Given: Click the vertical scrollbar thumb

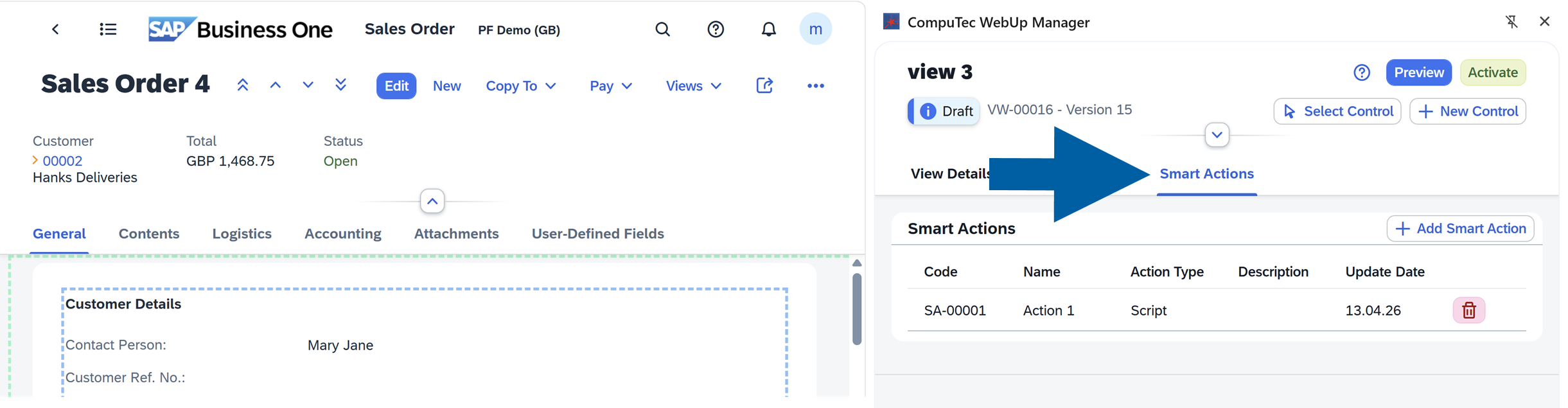Looking at the screenshot, I should (x=856, y=309).
